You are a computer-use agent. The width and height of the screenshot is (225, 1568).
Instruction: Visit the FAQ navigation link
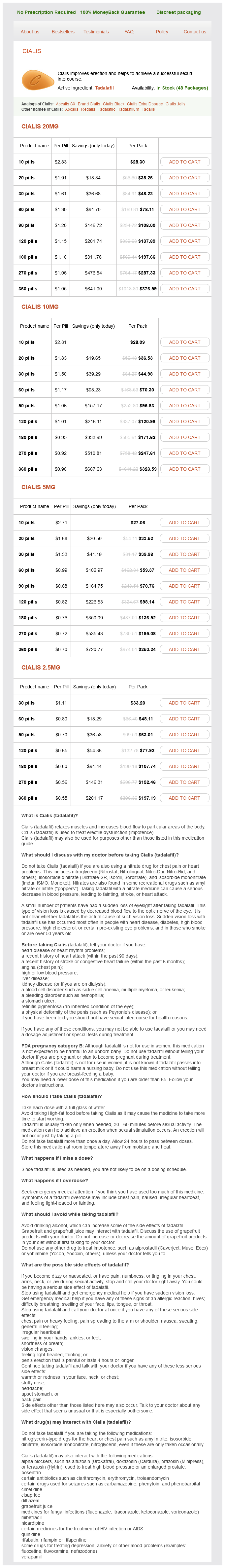129,32
